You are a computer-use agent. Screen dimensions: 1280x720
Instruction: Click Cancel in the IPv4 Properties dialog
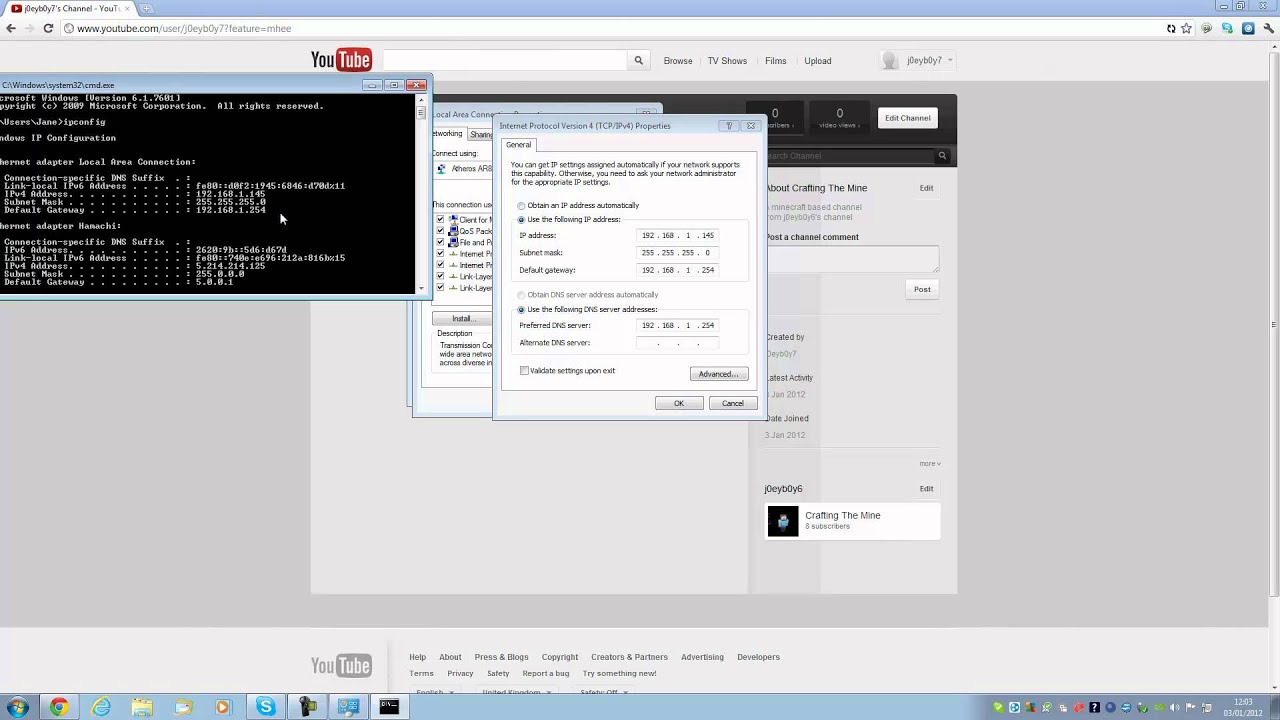(x=733, y=403)
